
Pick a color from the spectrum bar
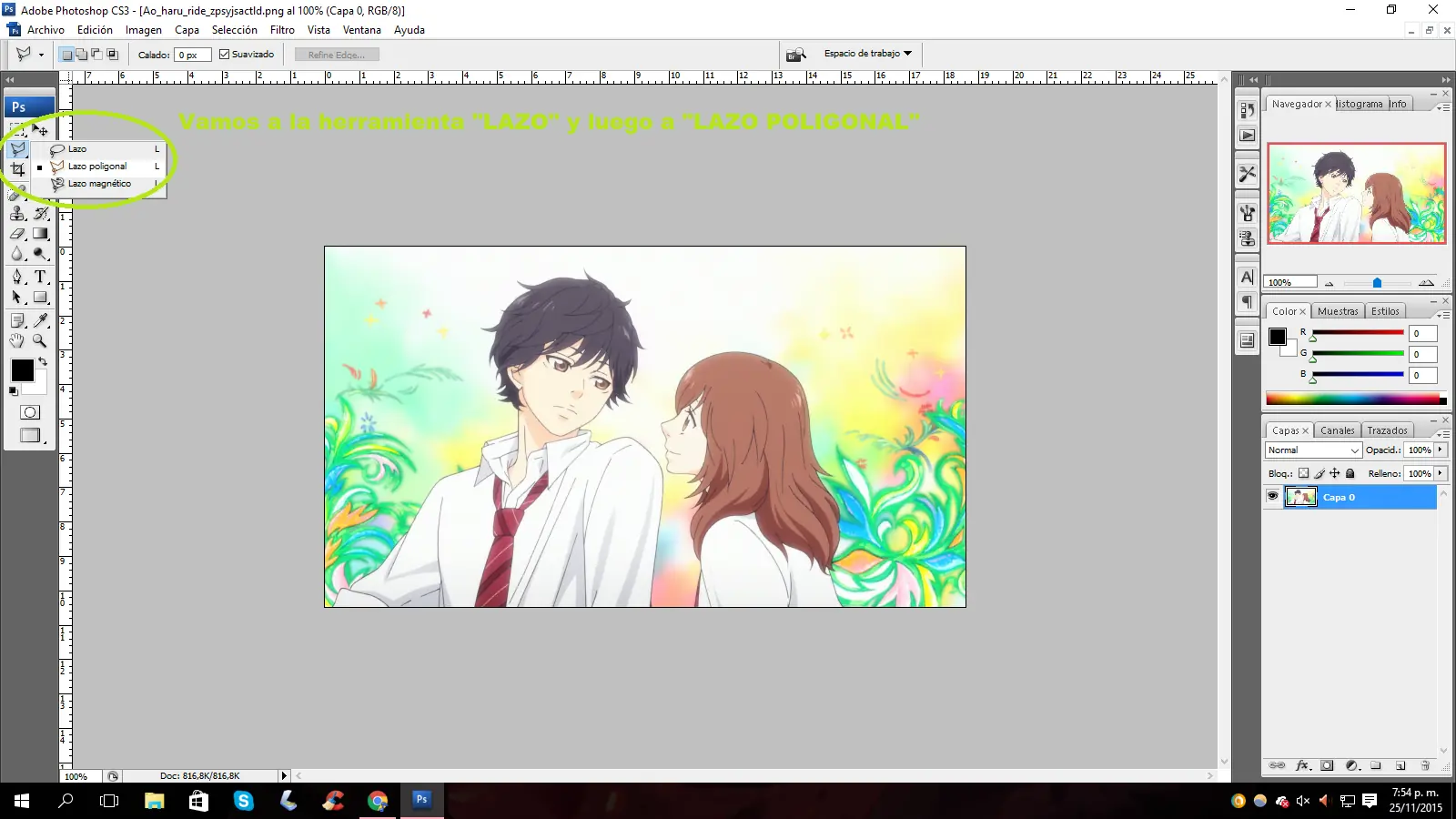coord(1354,399)
